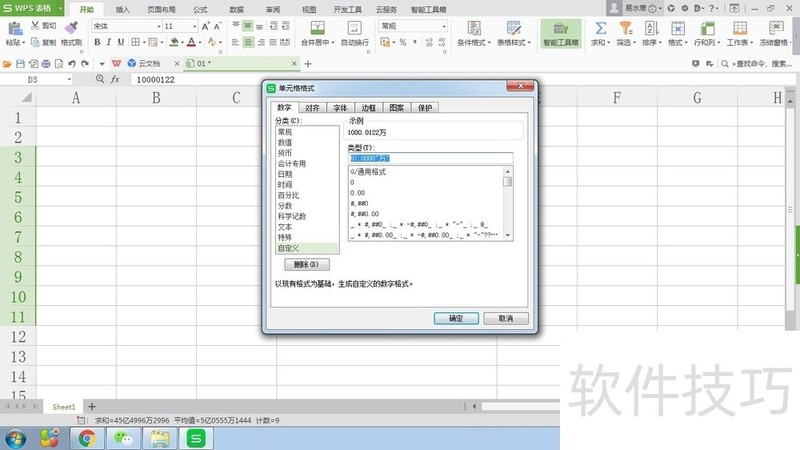Click the Windows Start button
Image resolution: width=800 pixels, height=450 pixels.
pyautogui.click(x=15, y=439)
